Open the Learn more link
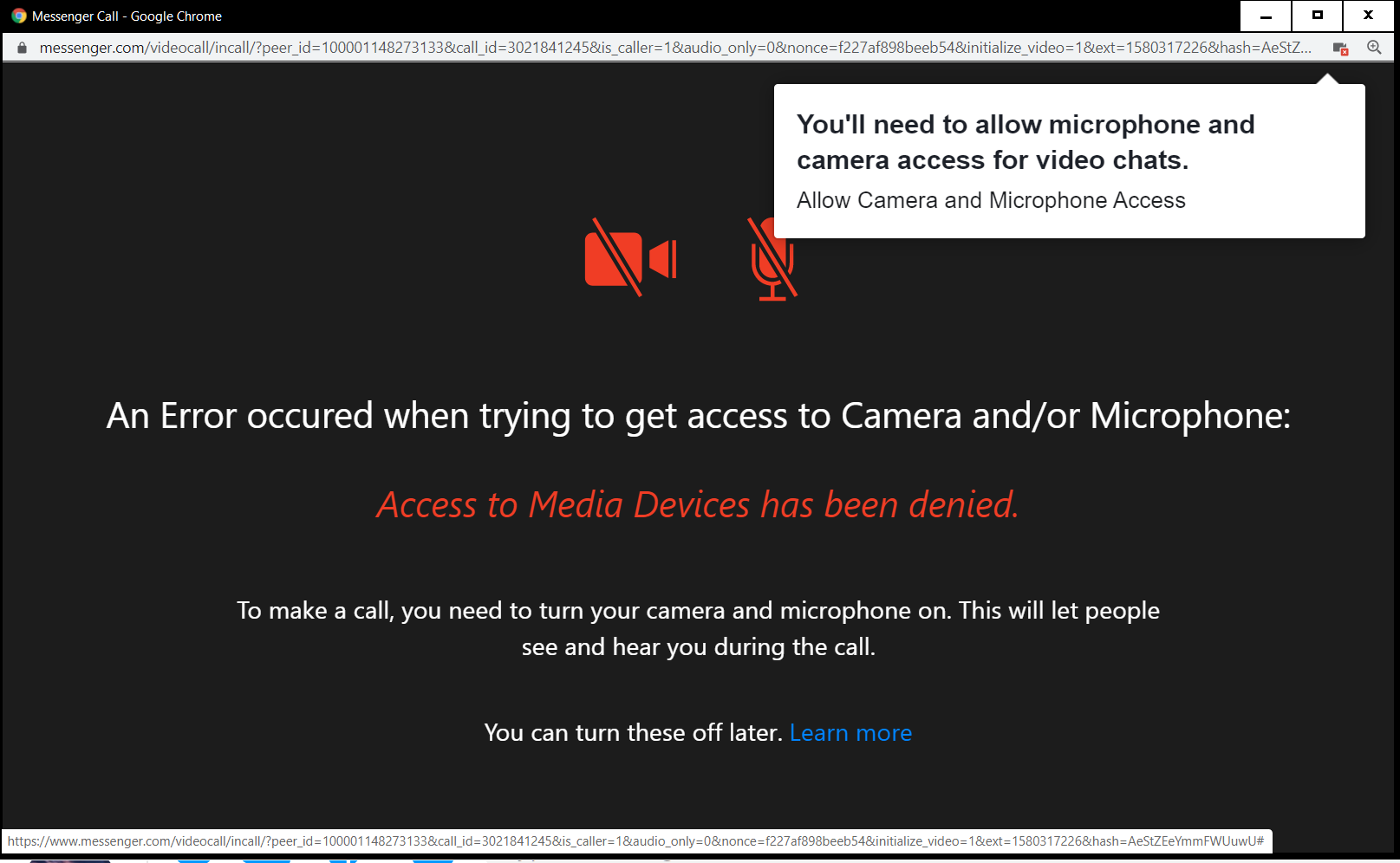The height and width of the screenshot is (863, 1400). click(x=850, y=733)
